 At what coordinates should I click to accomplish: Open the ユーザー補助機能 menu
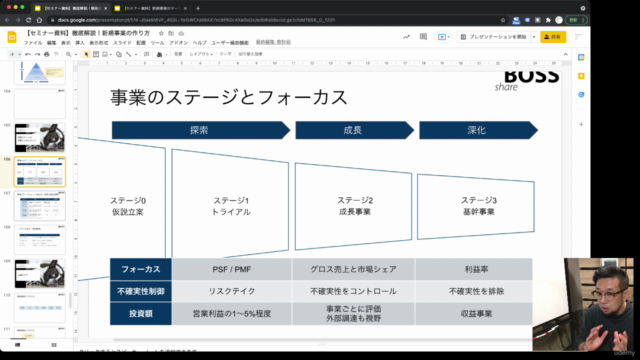[230, 43]
